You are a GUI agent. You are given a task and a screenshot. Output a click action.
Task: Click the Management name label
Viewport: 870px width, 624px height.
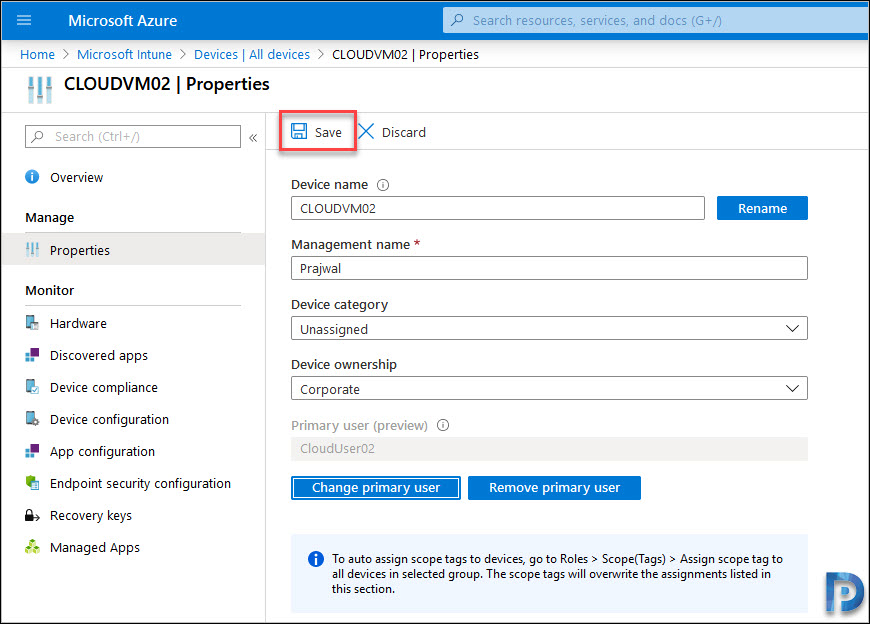351,245
